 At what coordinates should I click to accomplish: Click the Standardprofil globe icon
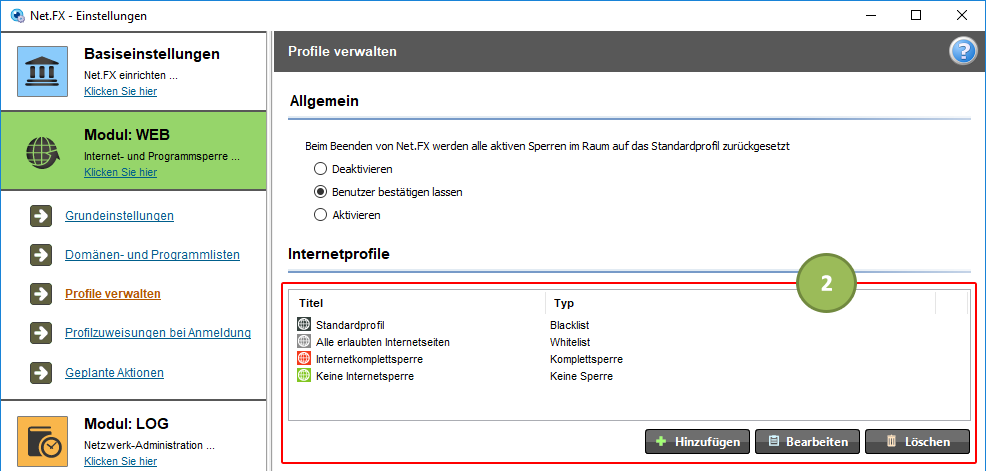[304, 325]
